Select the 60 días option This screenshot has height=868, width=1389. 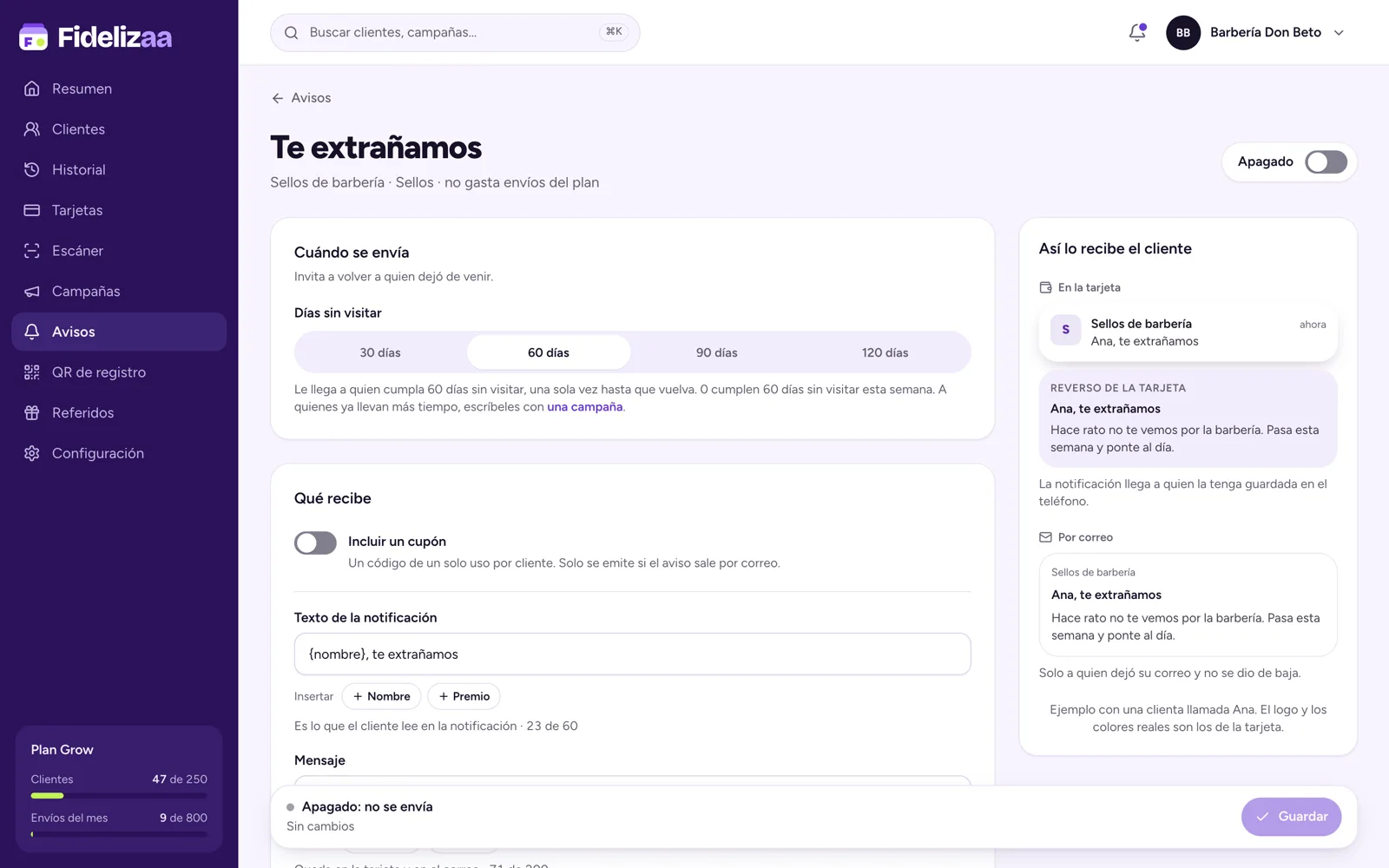coord(549,352)
